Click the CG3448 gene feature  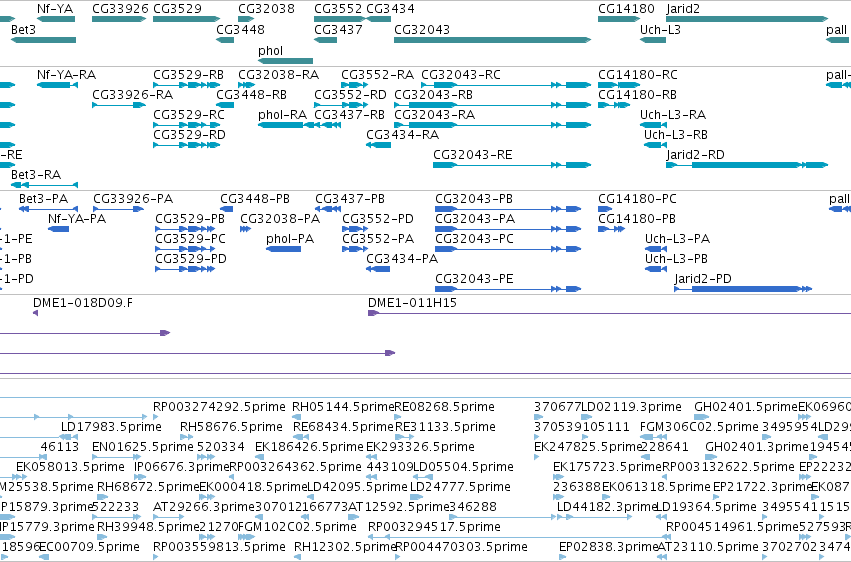[225, 40]
